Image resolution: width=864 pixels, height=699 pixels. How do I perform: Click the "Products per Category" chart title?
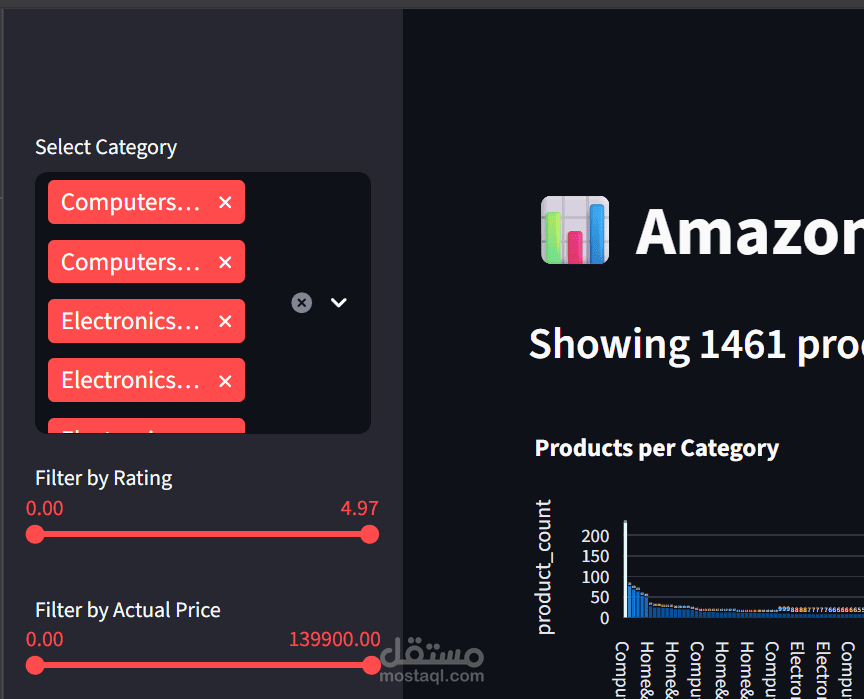tap(657, 448)
